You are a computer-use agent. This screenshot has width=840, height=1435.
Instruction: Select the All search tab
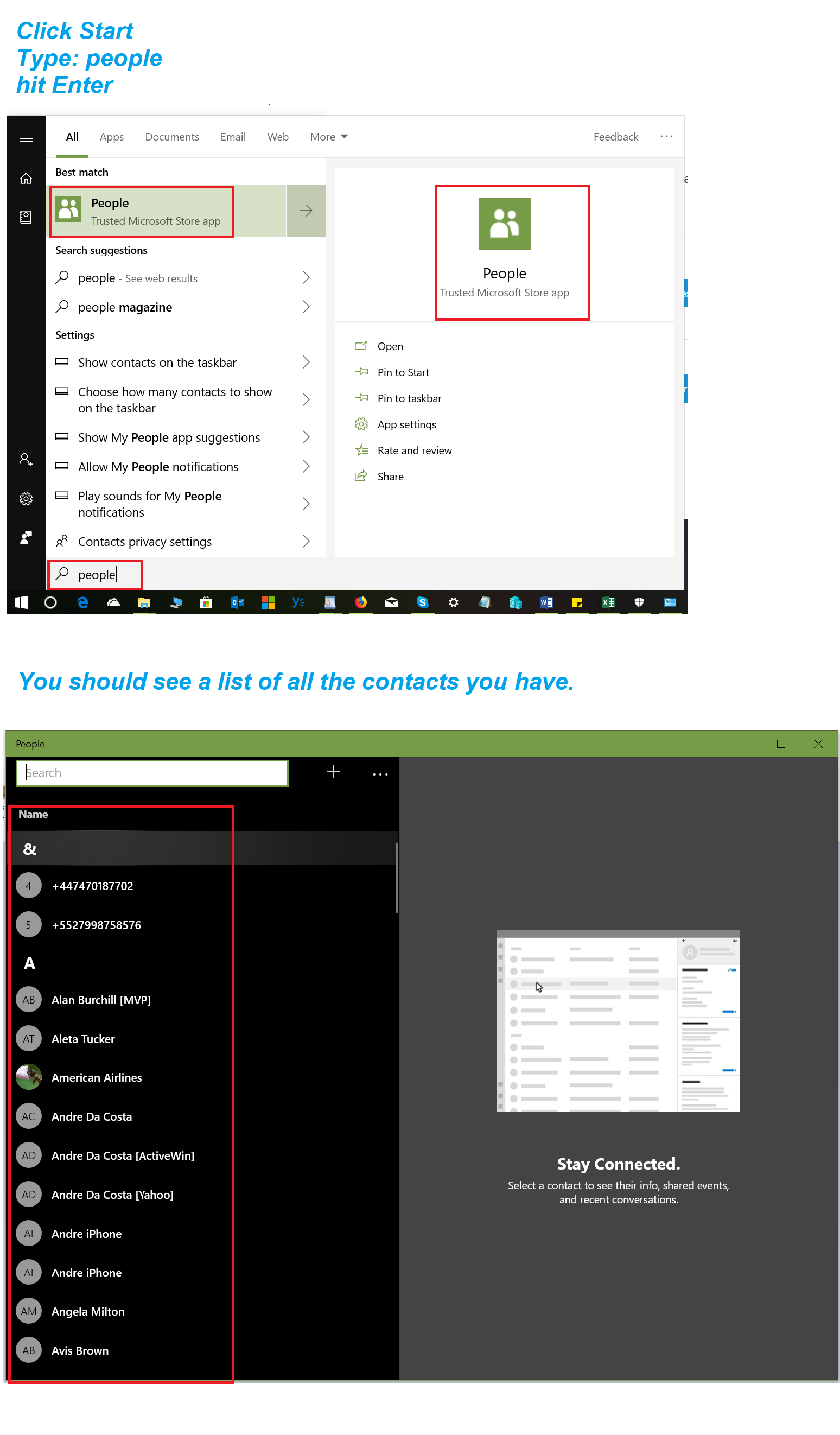tap(72, 137)
